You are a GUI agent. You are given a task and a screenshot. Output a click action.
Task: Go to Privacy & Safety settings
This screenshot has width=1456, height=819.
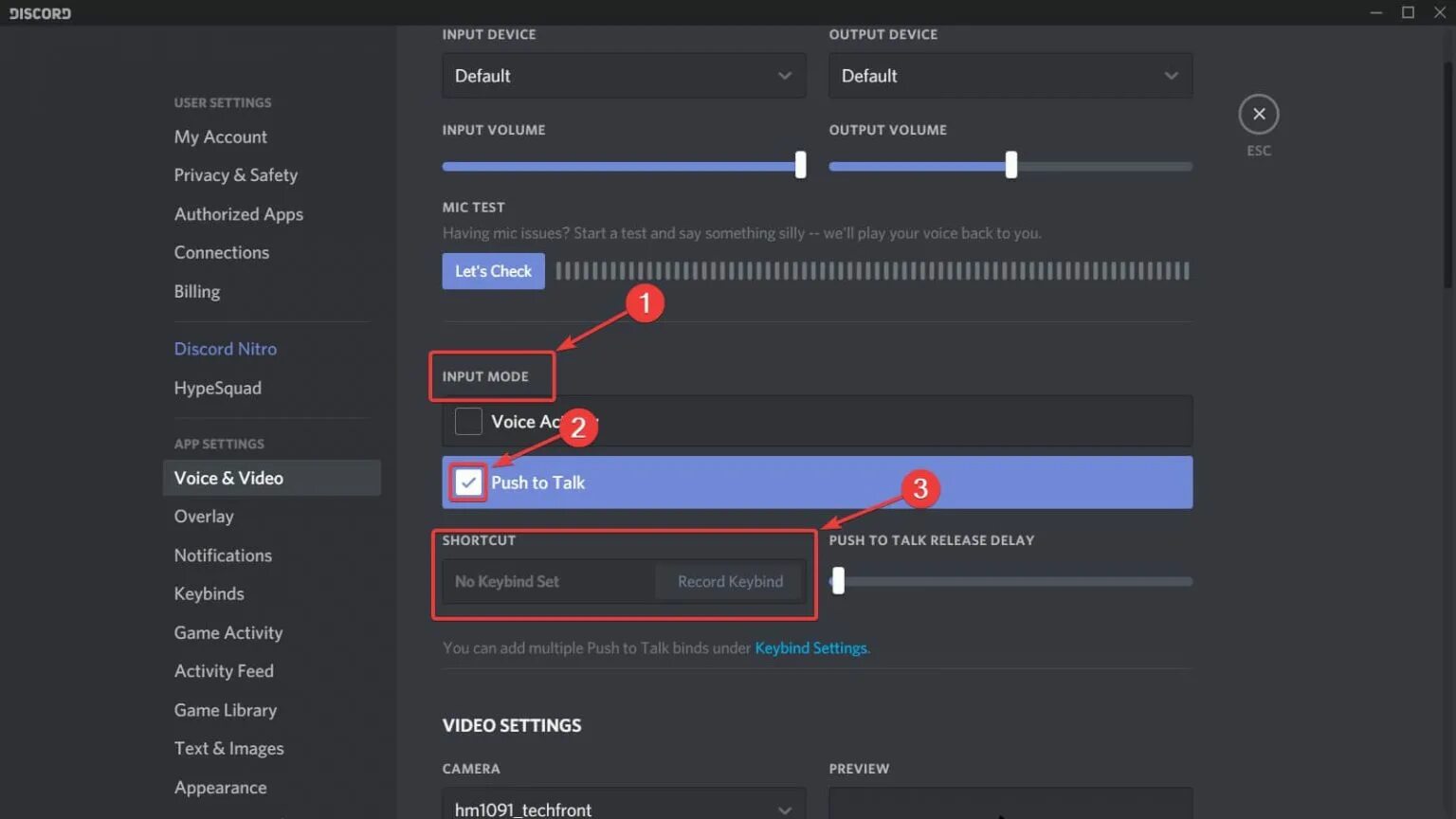pos(236,175)
